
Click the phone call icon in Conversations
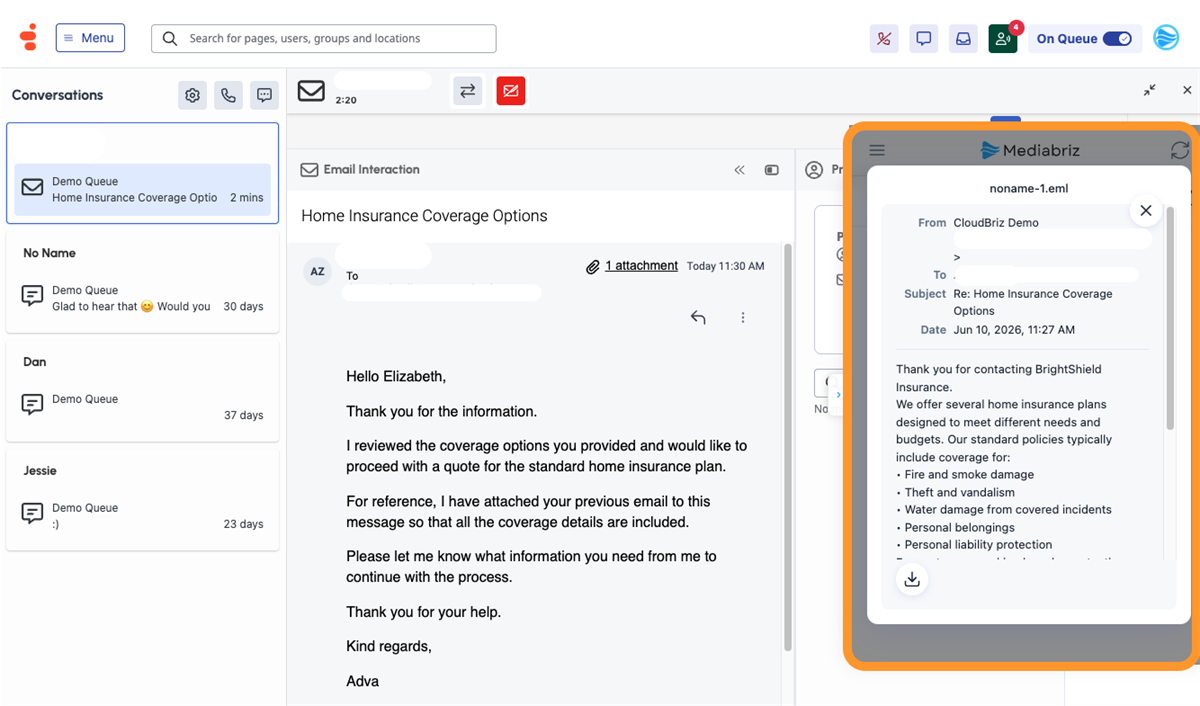tap(229, 95)
